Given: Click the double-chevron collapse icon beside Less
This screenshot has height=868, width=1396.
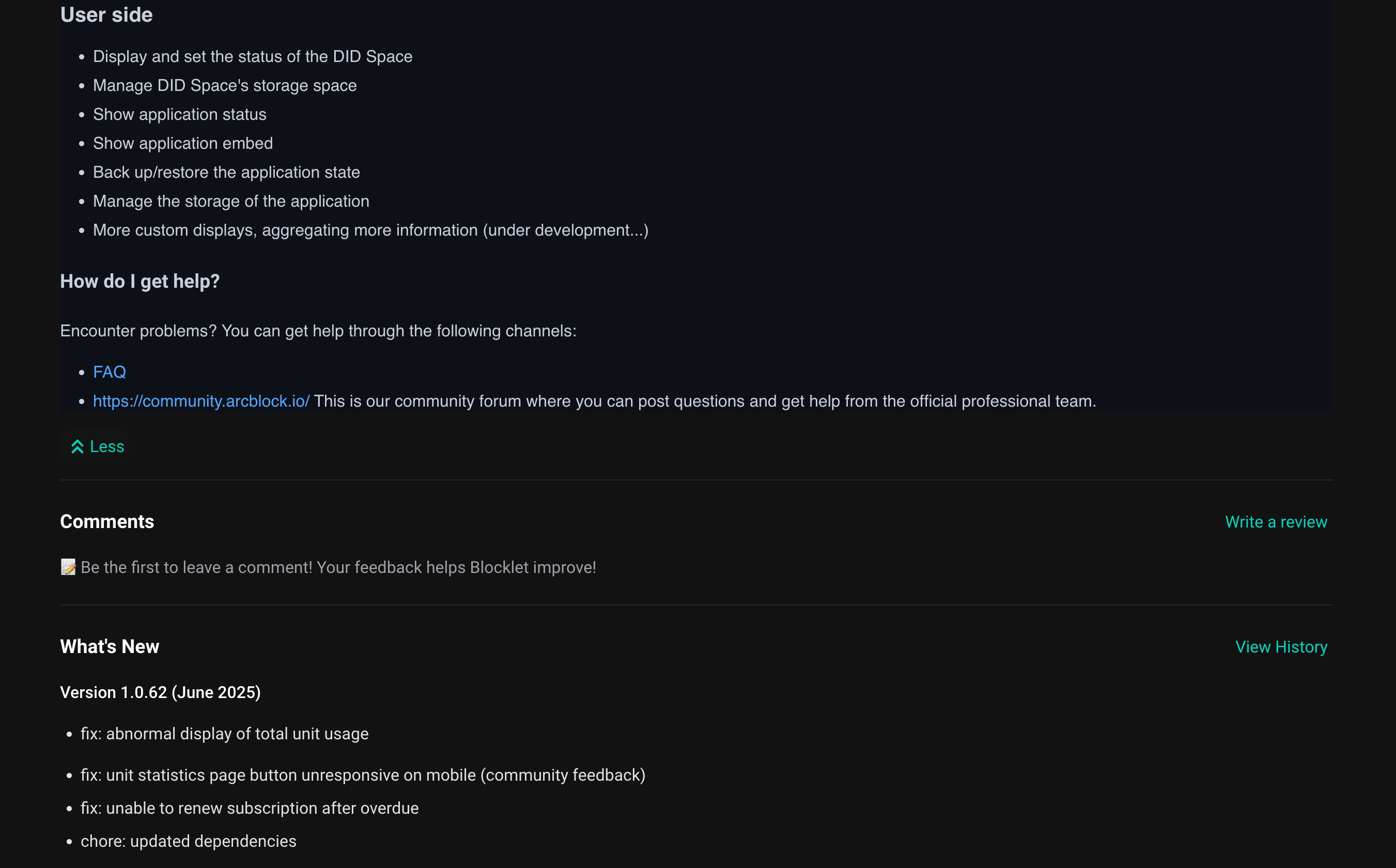Looking at the screenshot, I should (77, 446).
